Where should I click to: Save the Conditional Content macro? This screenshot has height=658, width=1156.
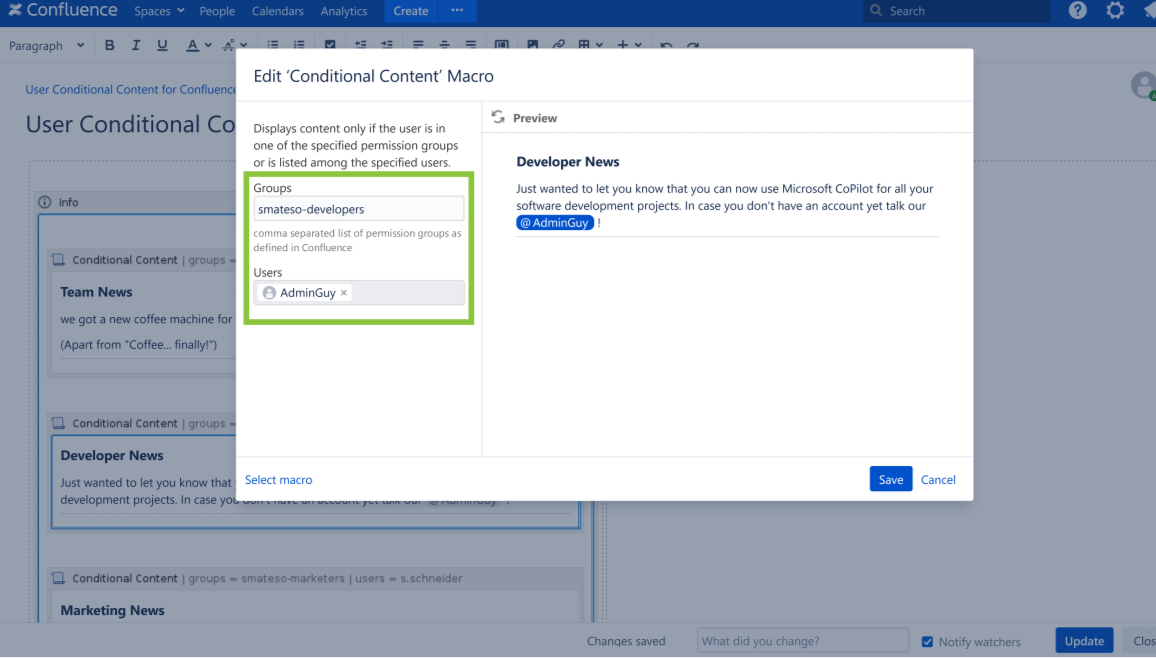click(890, 479)
